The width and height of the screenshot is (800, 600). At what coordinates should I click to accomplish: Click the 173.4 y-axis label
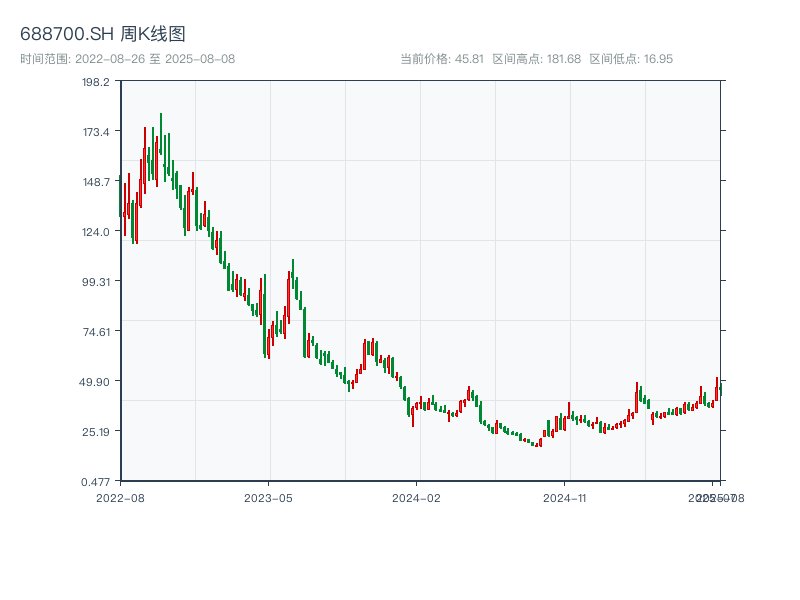click(x=96, y=132)
